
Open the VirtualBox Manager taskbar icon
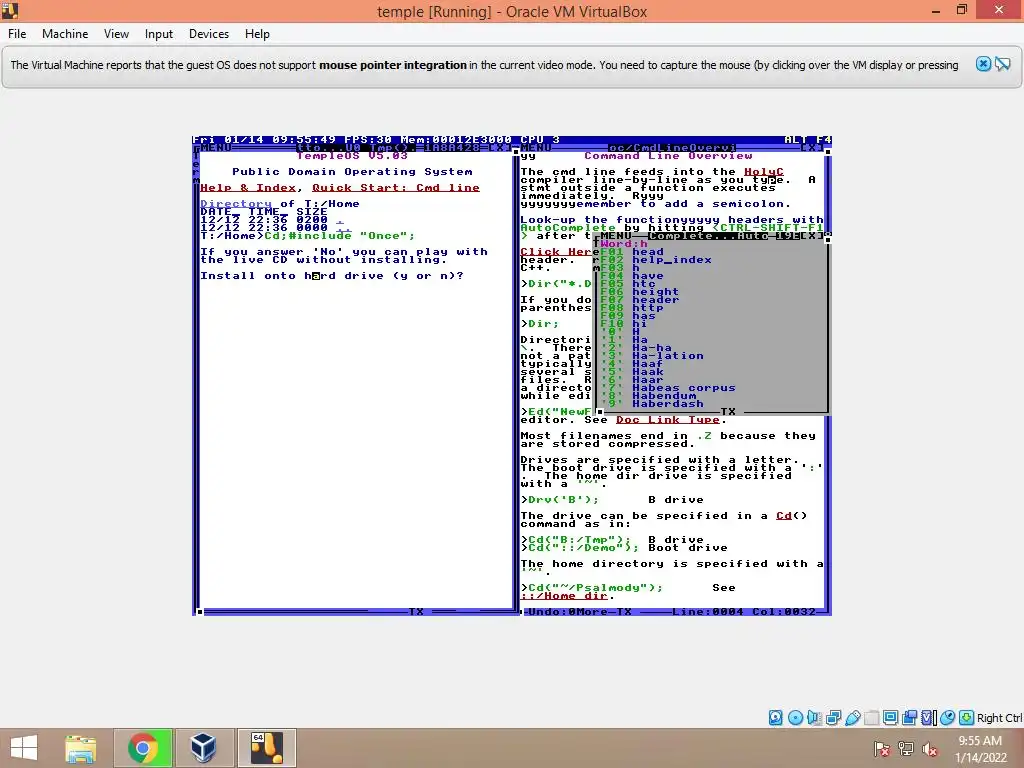pos(203,748)
